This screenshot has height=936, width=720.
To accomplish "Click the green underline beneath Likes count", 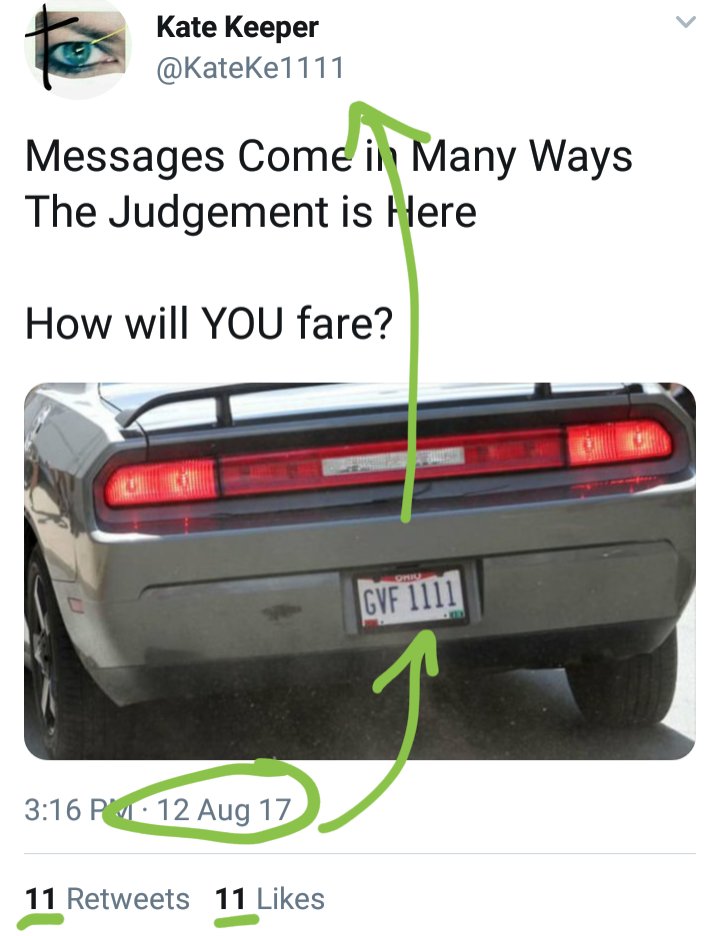I will click(x=236, y=920).
